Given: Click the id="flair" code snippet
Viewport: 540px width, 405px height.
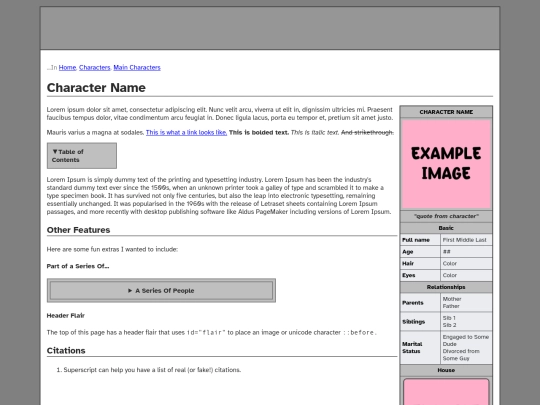Looking at the screenshot, I should (206, 333).
